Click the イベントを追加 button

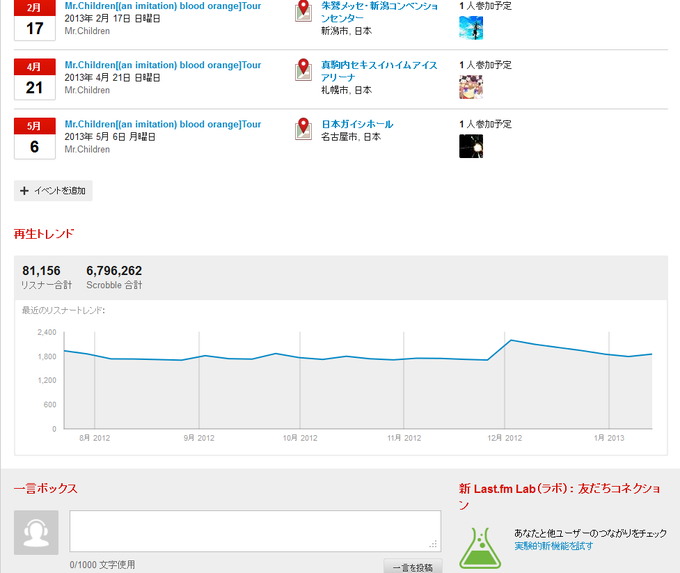click(x=53, y=190)
